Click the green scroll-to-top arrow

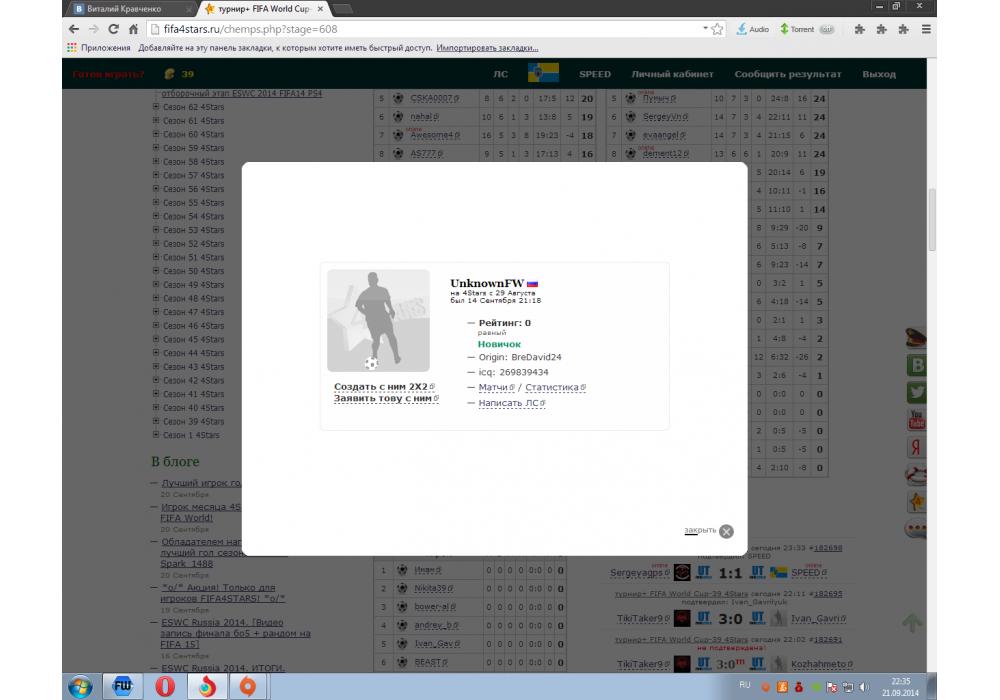(912, 623)
